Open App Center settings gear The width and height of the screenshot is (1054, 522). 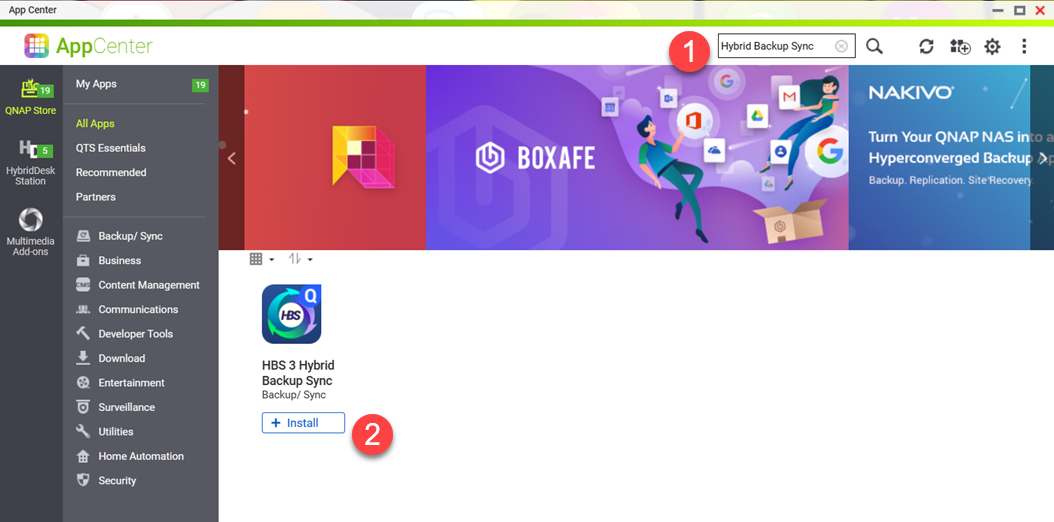[x=992, y=46]
